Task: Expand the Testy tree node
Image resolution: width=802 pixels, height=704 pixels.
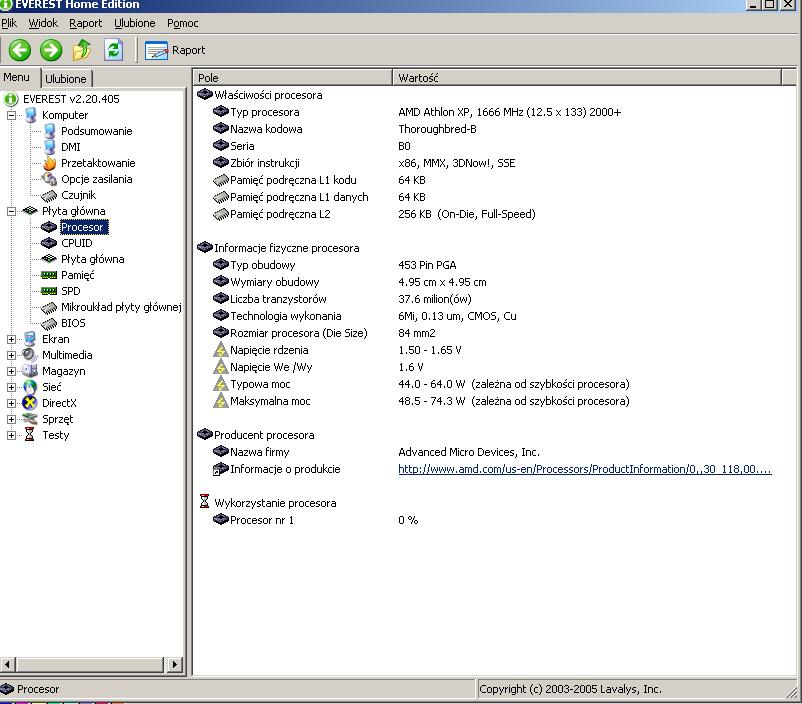Action: 11,435
